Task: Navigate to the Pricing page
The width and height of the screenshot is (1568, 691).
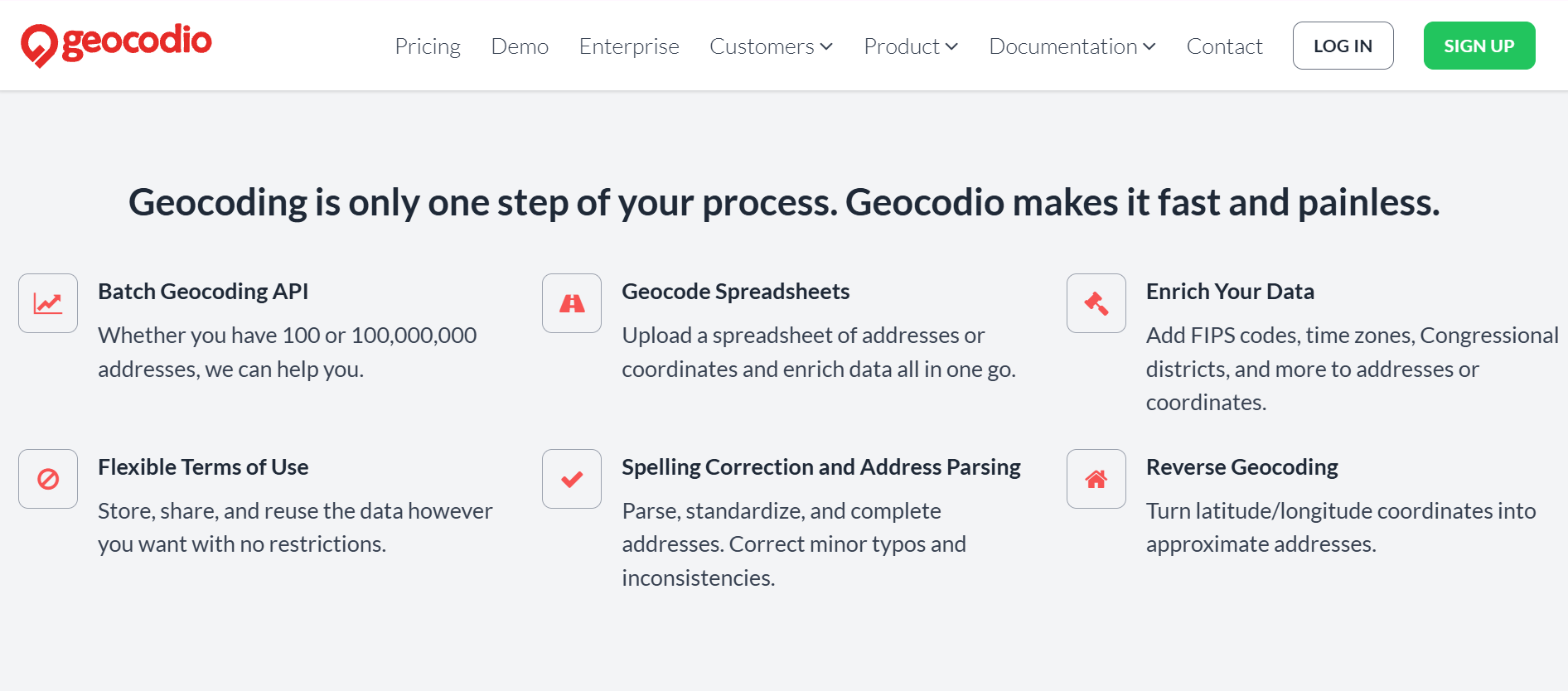Action: (x=428, y=46)
